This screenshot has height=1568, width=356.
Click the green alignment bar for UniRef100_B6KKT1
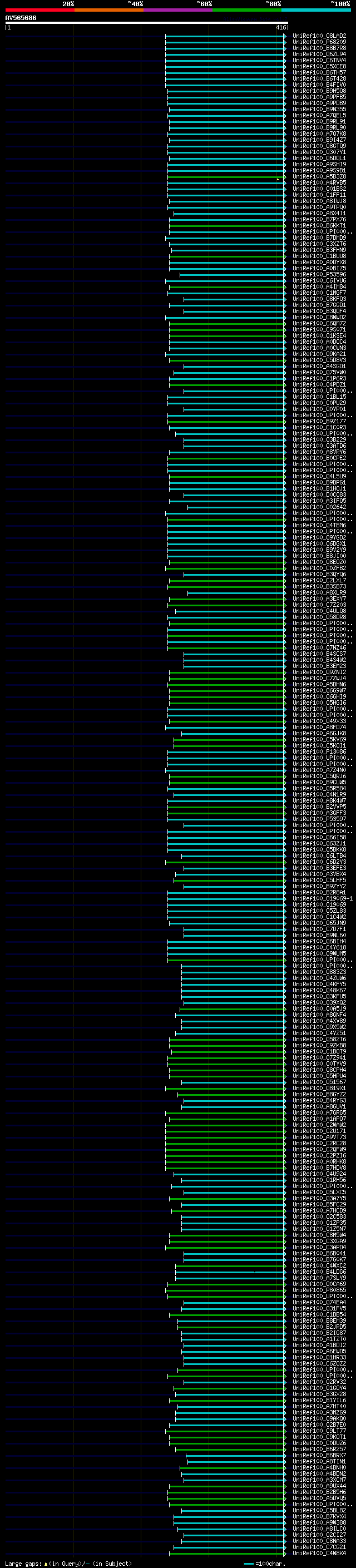point(228,226)
